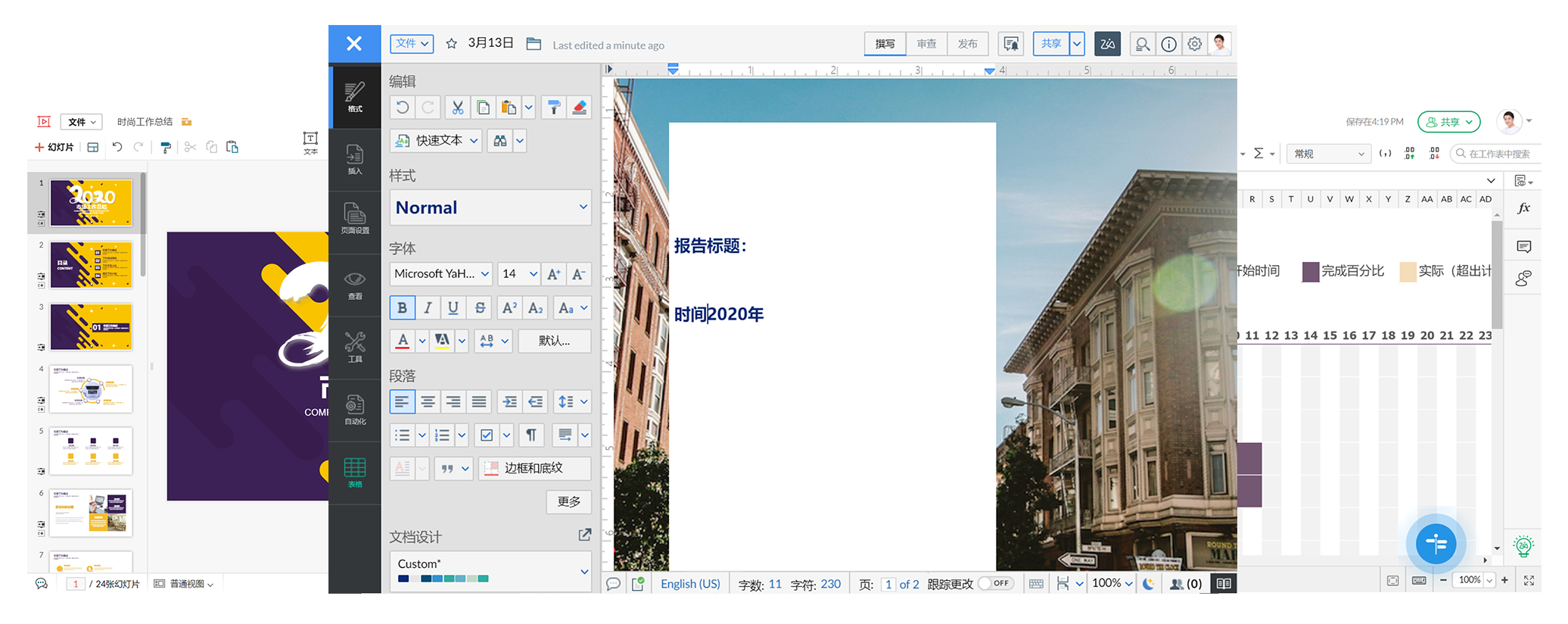Open the 文件 menu in Writer
The height and width of the screenshot is (624, 1568).
point(412,44)
